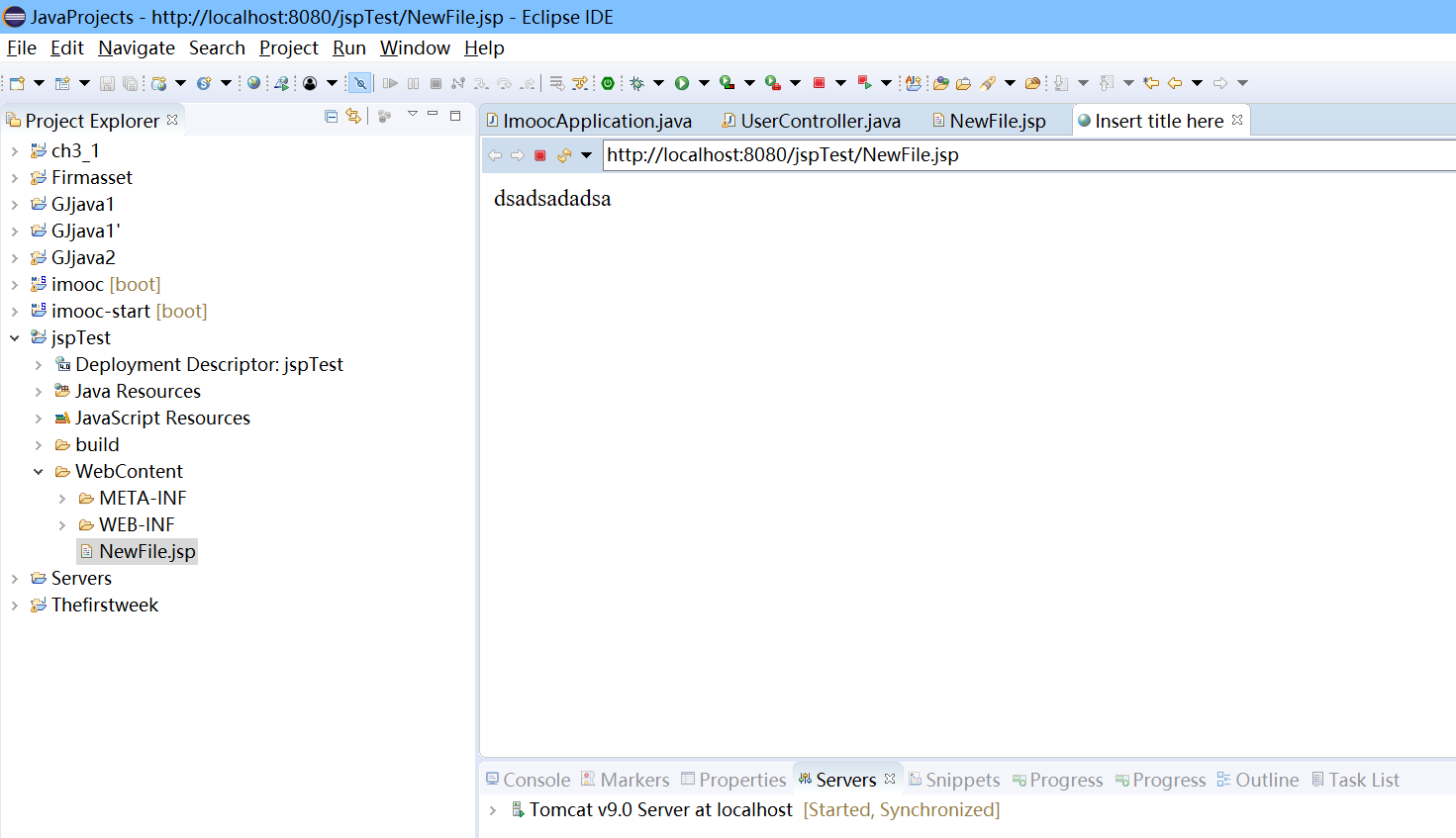Select the Java Resources node
Image resolution: width=1456 pixels, height=838 pixels.
click(128, 391)
